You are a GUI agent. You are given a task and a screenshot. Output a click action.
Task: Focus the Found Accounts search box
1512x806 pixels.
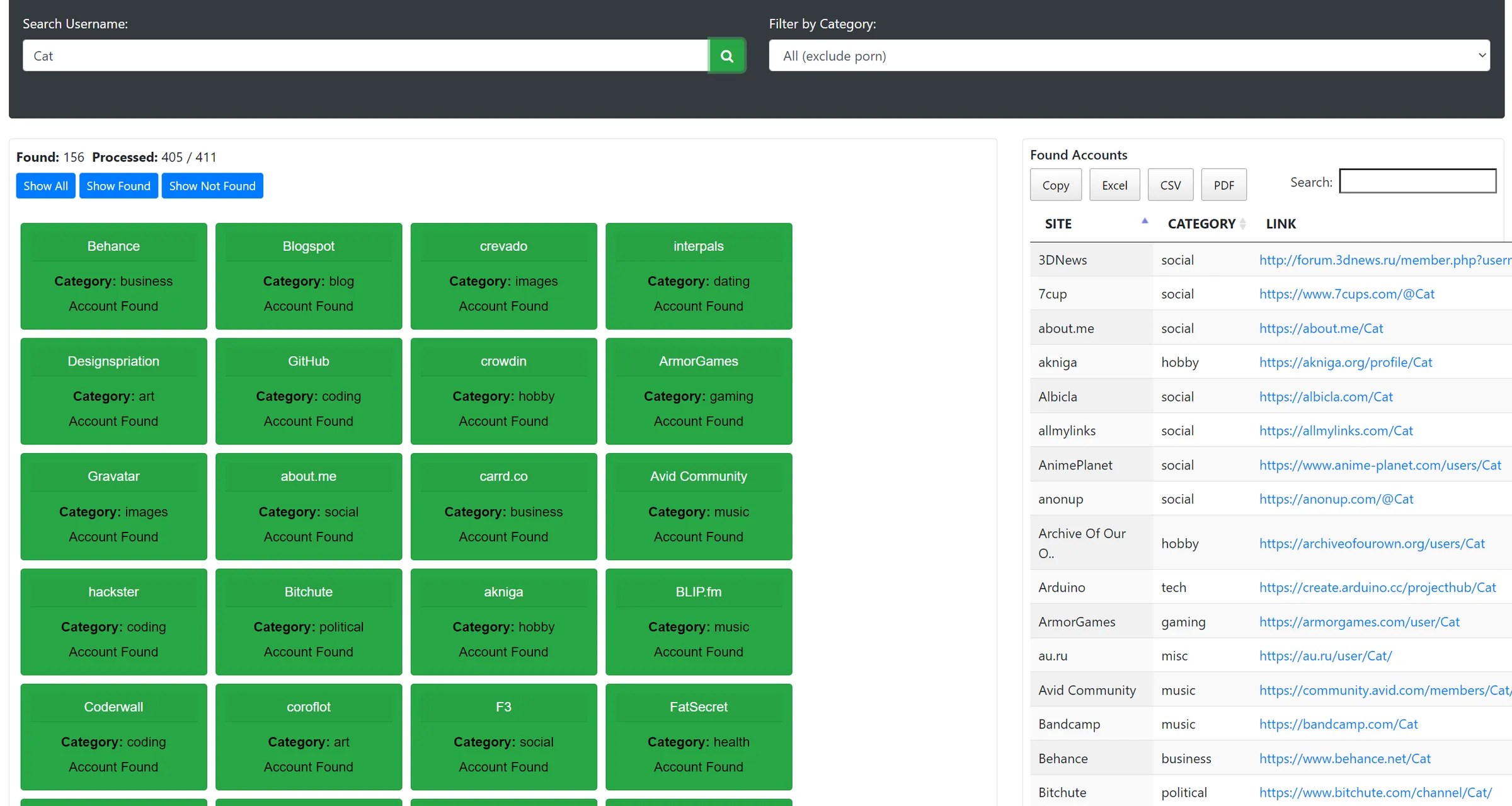point(1417,181)
